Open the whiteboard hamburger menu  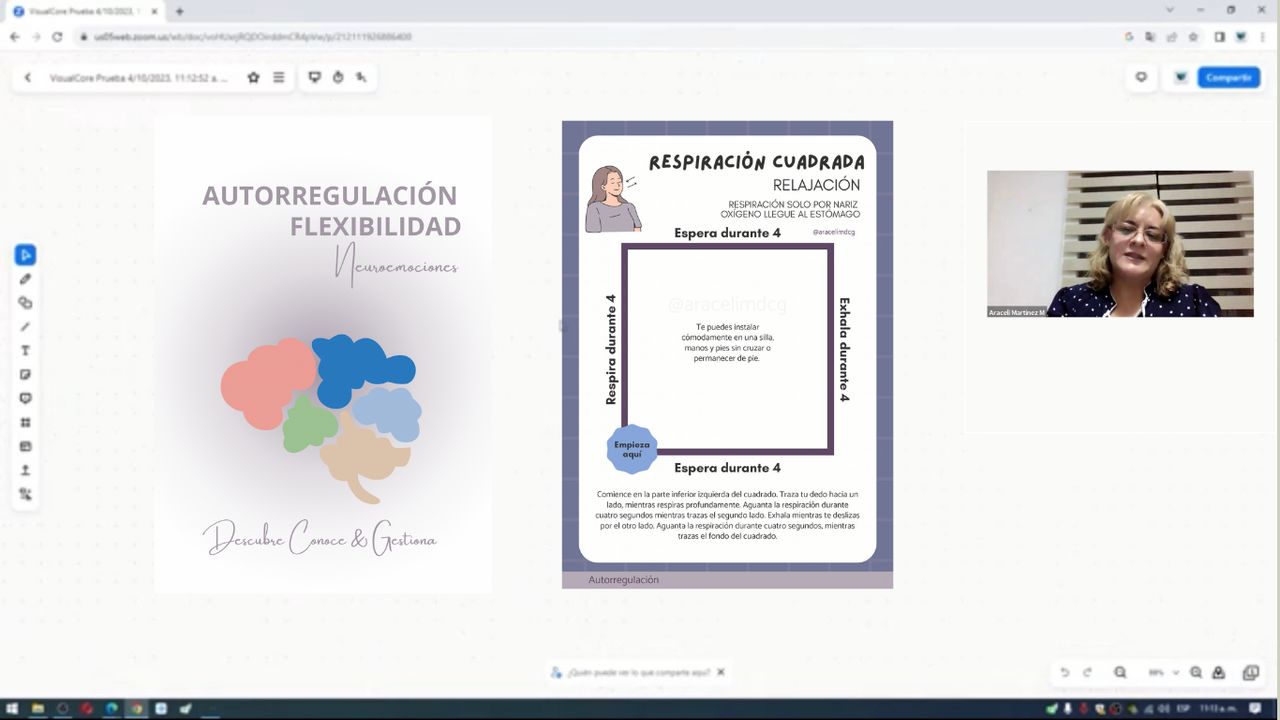tap(279, 77)
